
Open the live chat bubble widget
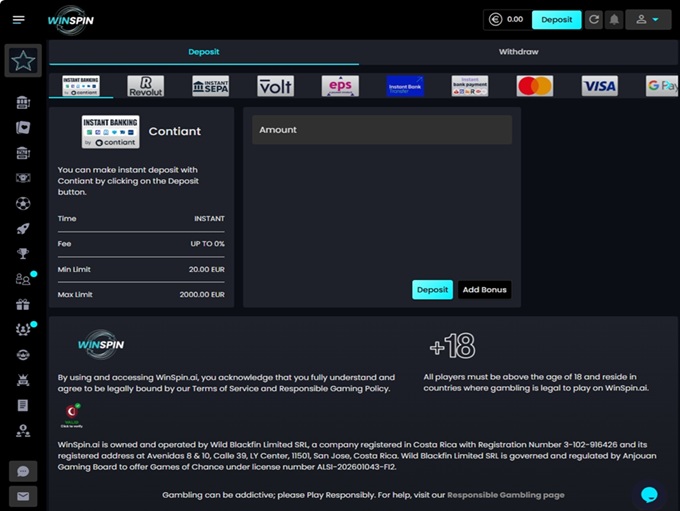(x=649, y=494)
